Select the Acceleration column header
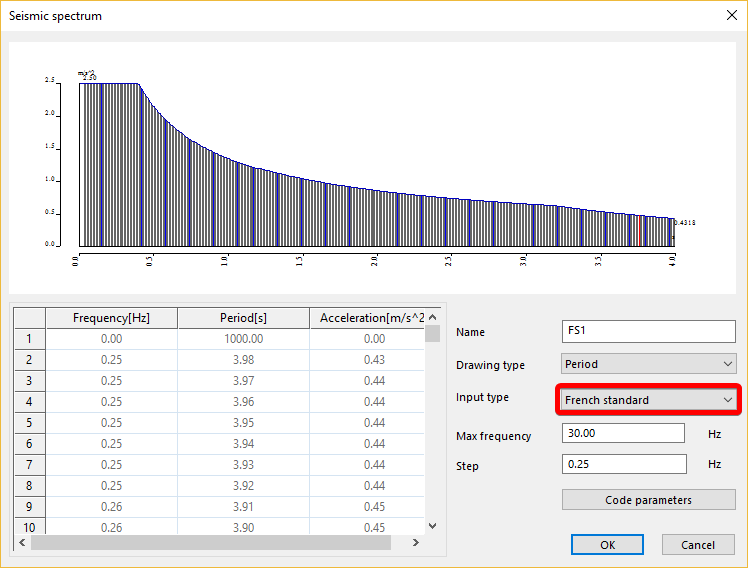This screenshot has height=568, width=748. tap(367, 318)
